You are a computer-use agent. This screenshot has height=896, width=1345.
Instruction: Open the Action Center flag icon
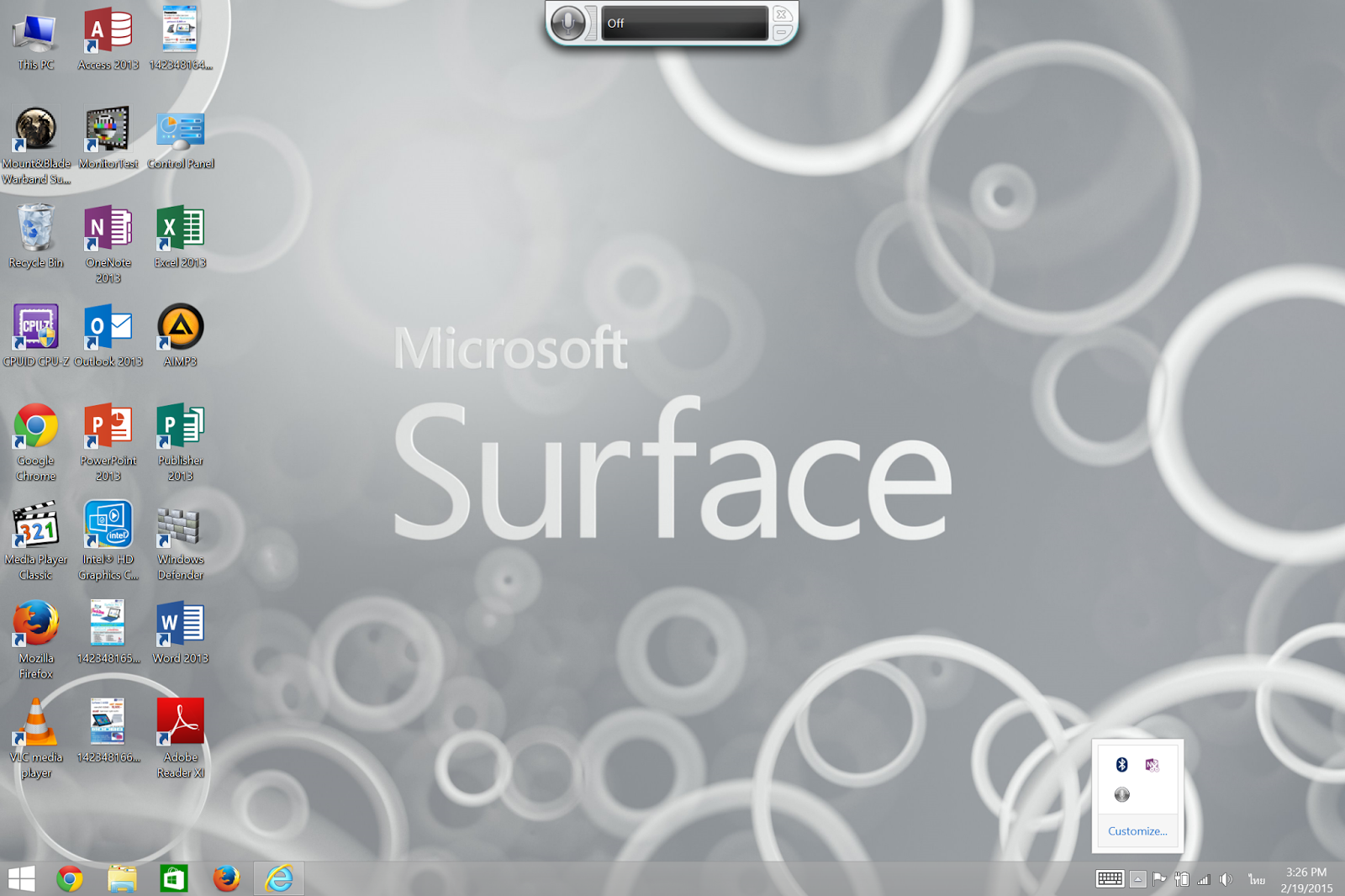[x=1159, y=879]
